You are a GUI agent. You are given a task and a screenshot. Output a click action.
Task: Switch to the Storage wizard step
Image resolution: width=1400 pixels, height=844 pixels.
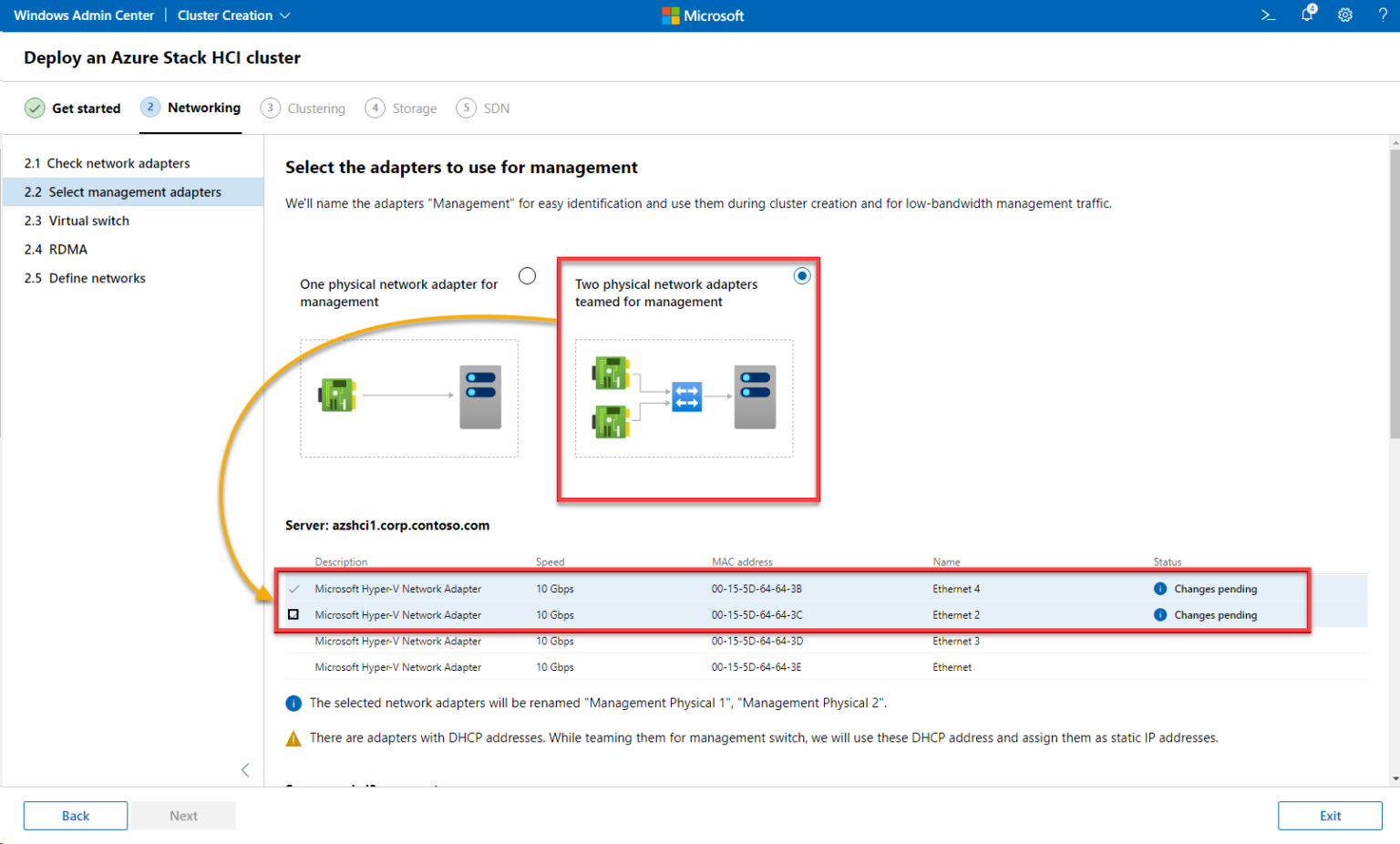[401, 108]
